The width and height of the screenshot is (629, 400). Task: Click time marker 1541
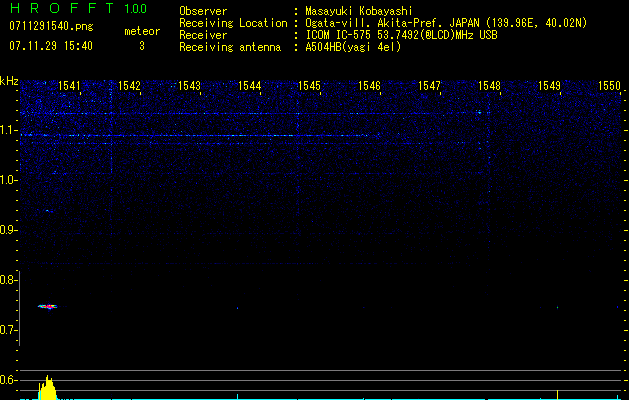tap(69, 85)
